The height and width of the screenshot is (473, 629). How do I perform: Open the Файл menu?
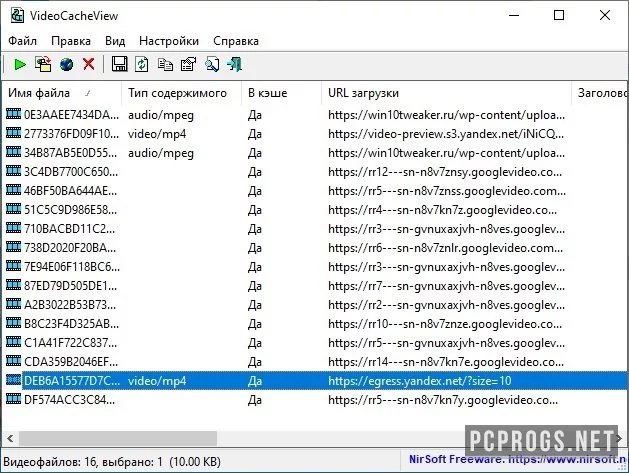[22, 41]
